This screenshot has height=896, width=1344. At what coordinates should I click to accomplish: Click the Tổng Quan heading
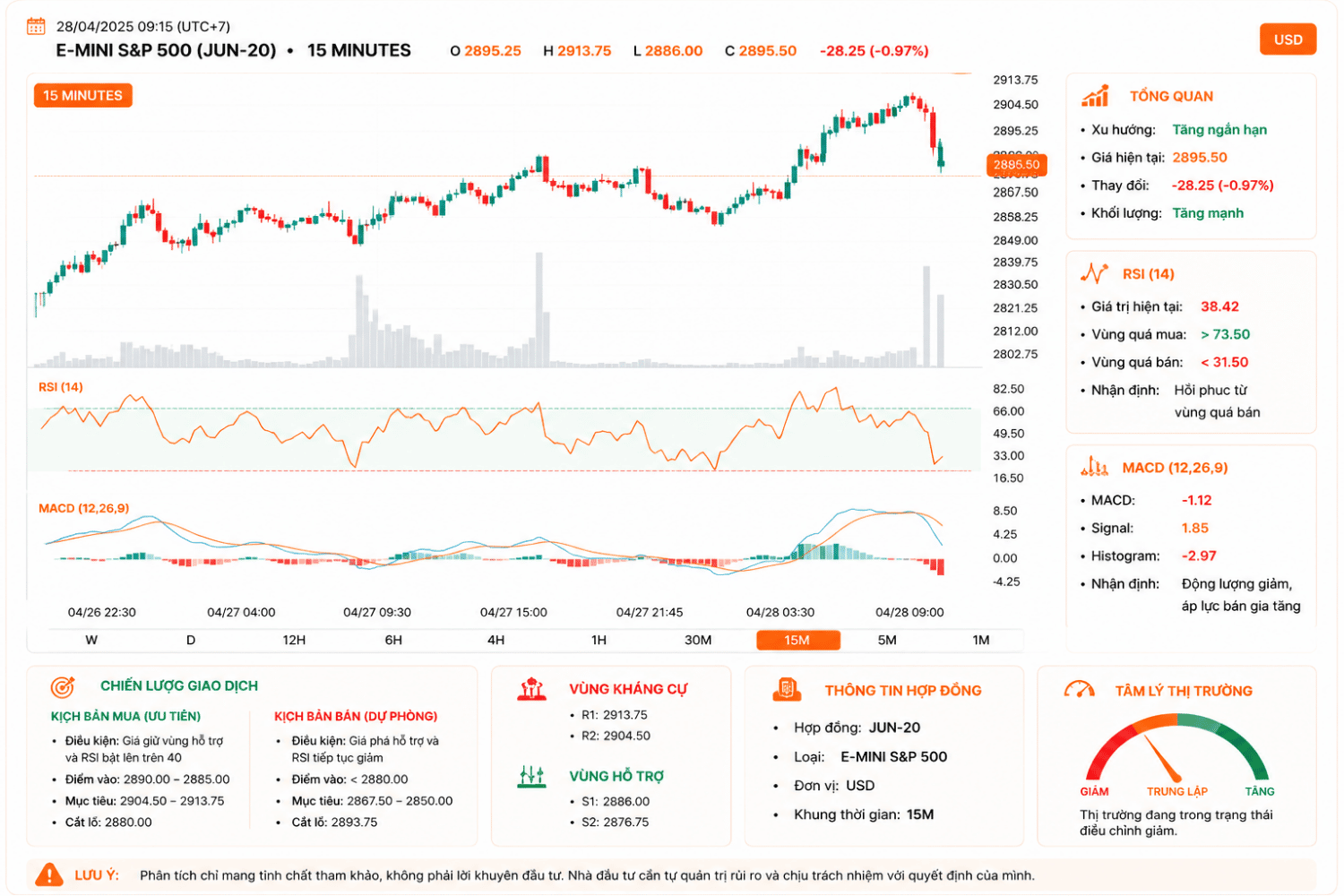pyautogui.click(x=1171, y=96)
